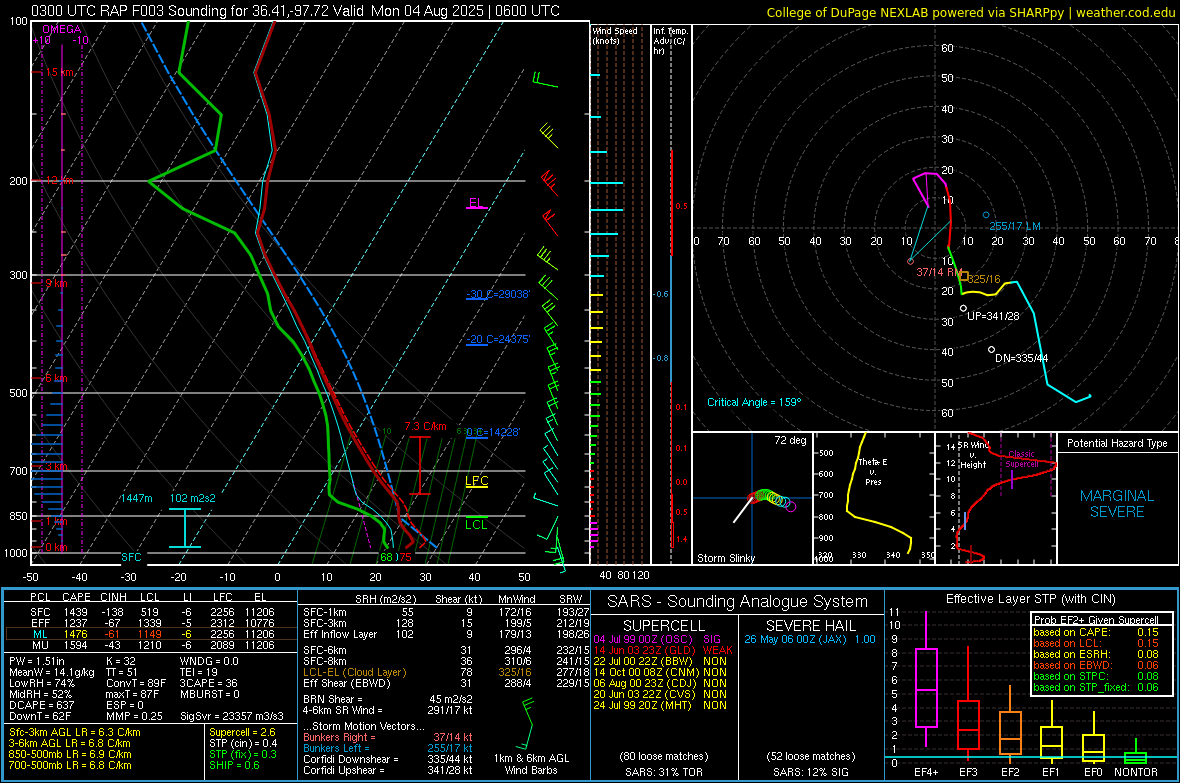Screen dimensions: 1180x783
Task: Click the SARS: 31% TOR text
Action: click(x=664, y=772)
